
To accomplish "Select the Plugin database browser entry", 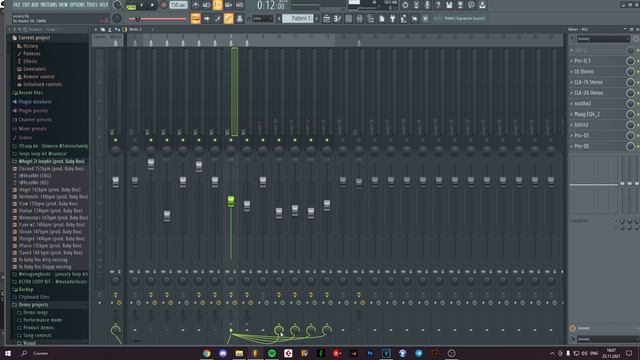I will (35, 102).
